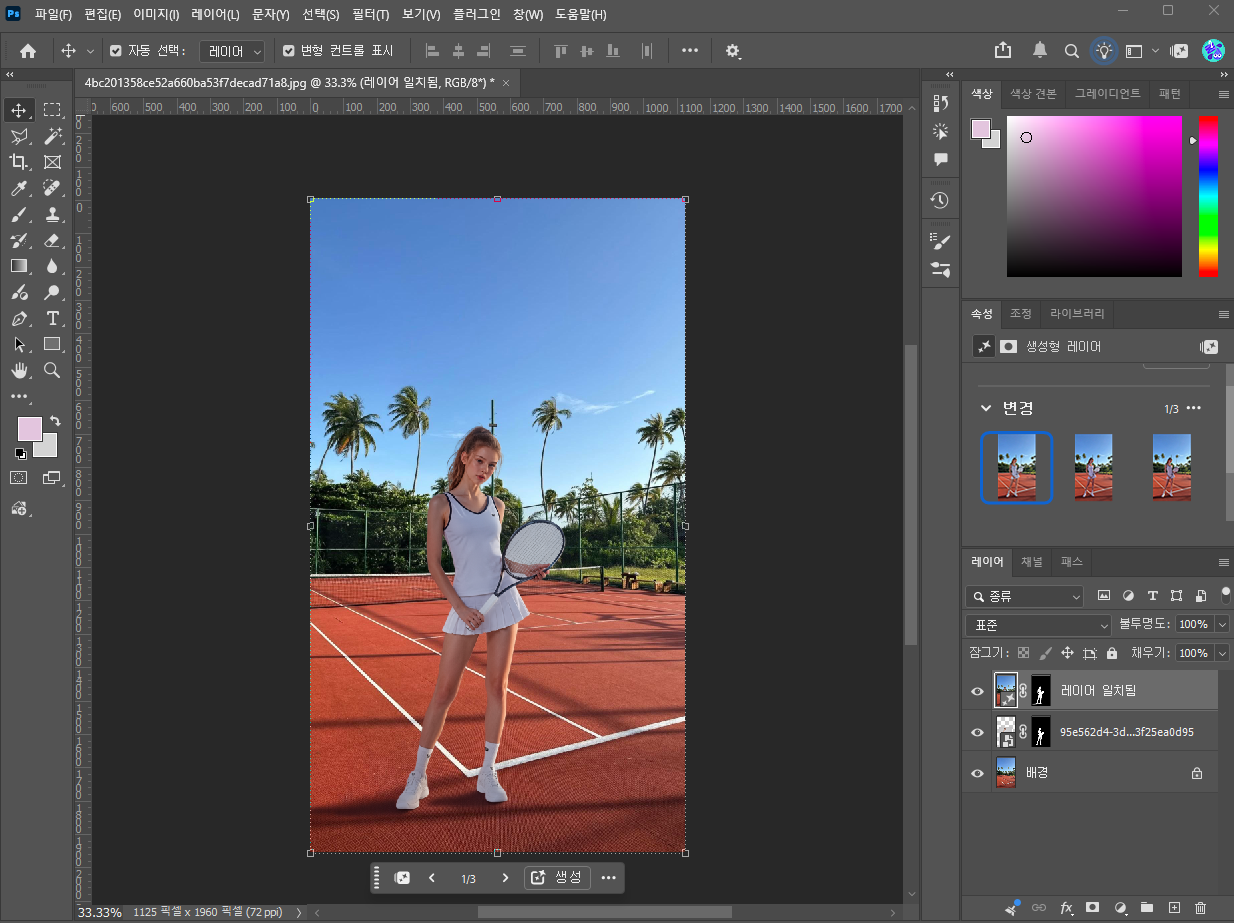Select the Type tool
Viewport: 1234px width, 923px height.
52,318
